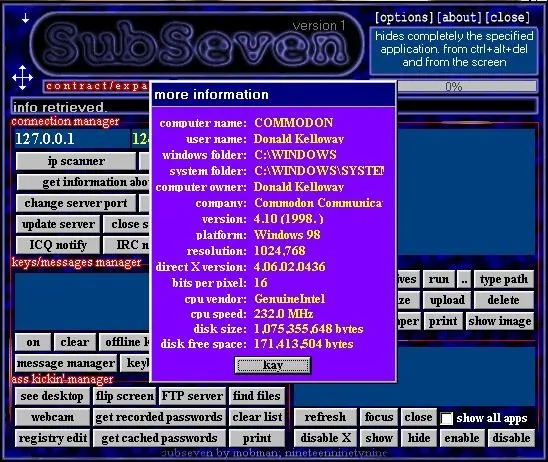Click the see desktop button

click(x=52, y=396)
